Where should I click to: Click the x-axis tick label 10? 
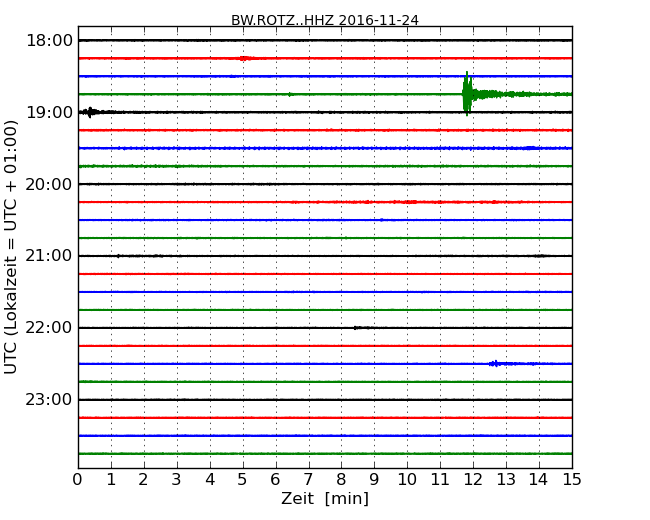click(407, 480)
